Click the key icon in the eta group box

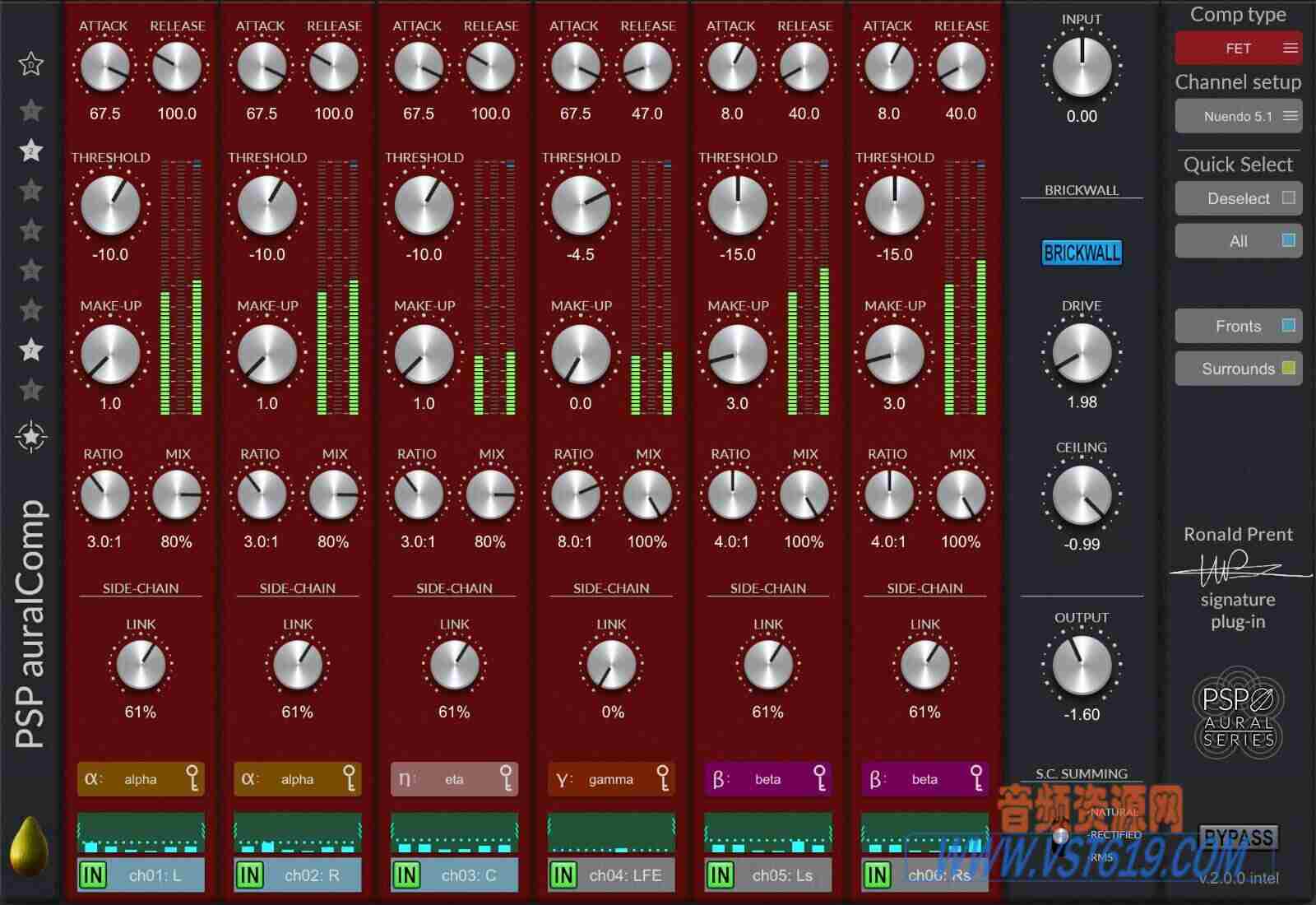tap(506, 778)
